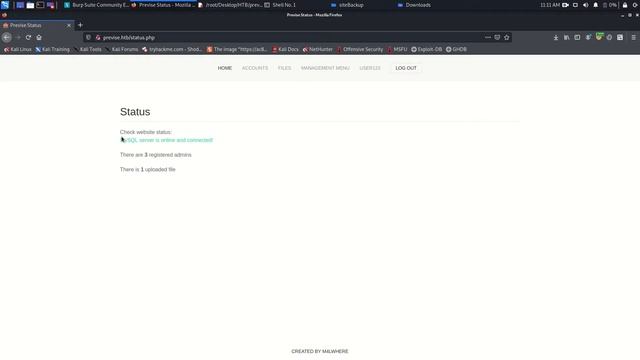Open 'The image' bookmark
The height and width of the screenshot is (360, 640).
pyautogui.click(x=237, y=49)
